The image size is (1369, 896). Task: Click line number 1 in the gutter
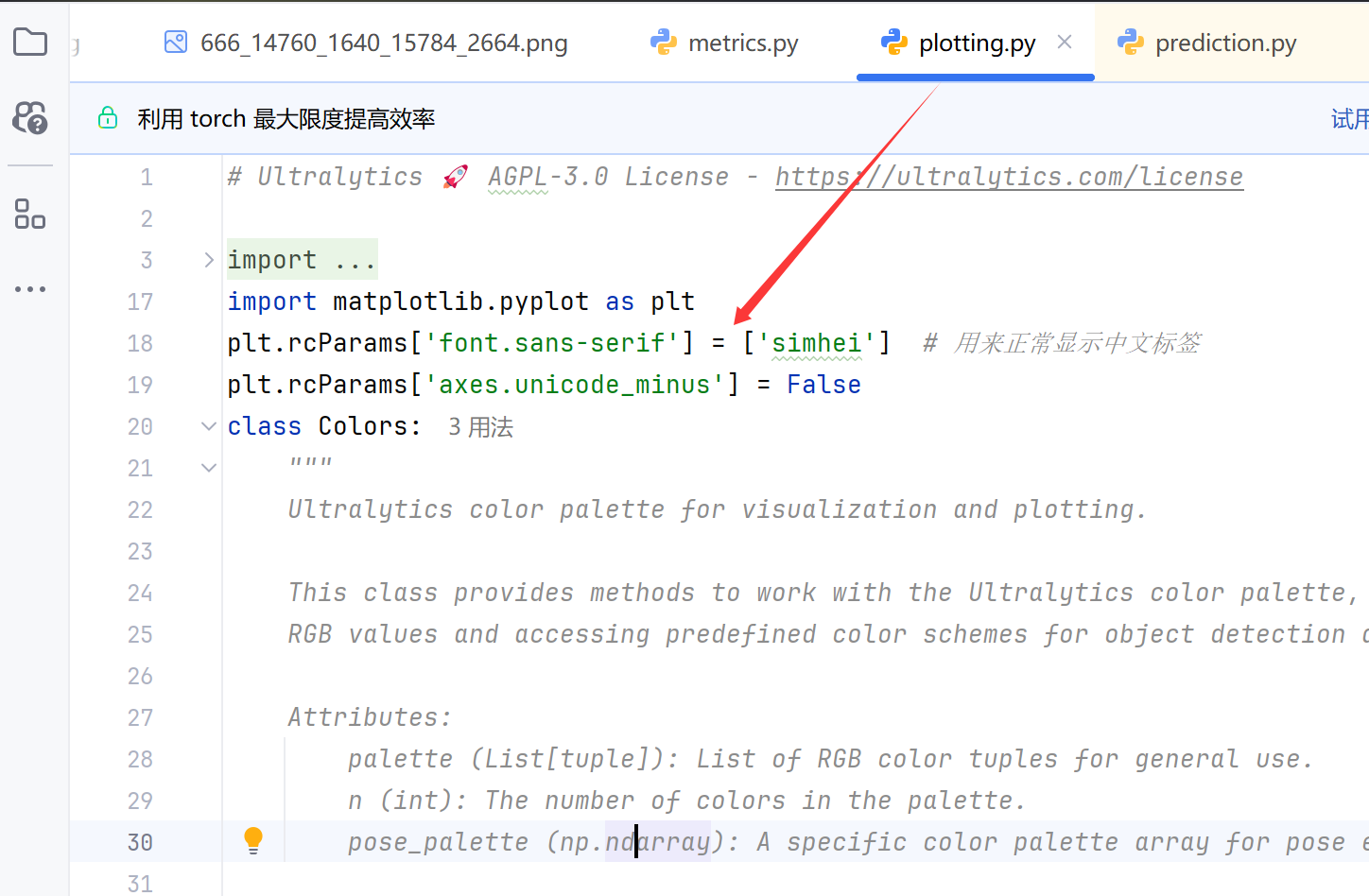[x=147, y=177]
